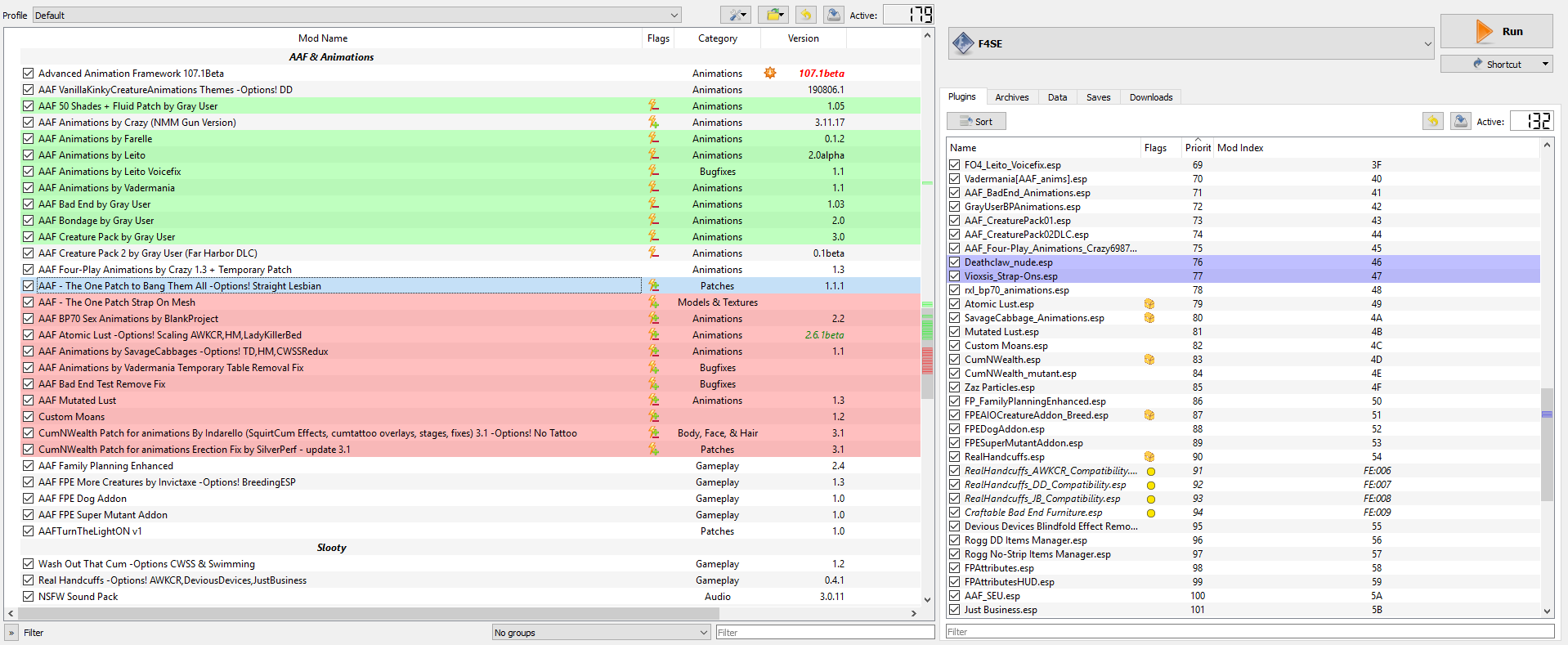Viewport: 1568px width, 645px height.
Task: Click flag icon on AAF Animations by Leito Voicefix
Action: click(653, 171)
